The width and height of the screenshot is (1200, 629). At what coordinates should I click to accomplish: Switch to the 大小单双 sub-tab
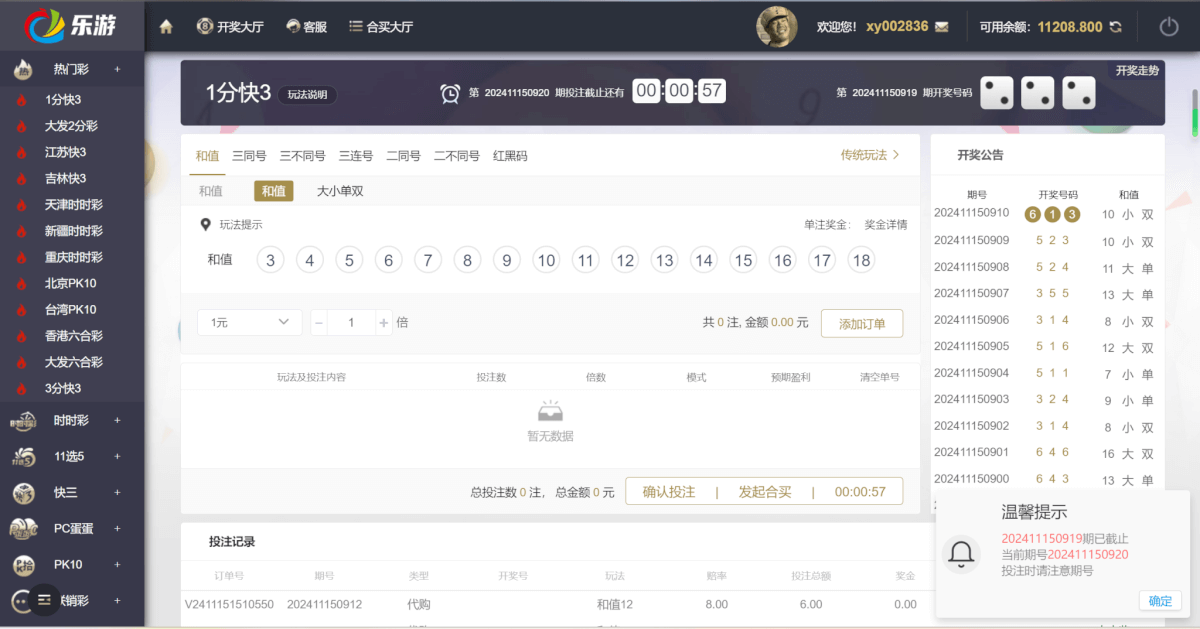[x=340, y=191]
